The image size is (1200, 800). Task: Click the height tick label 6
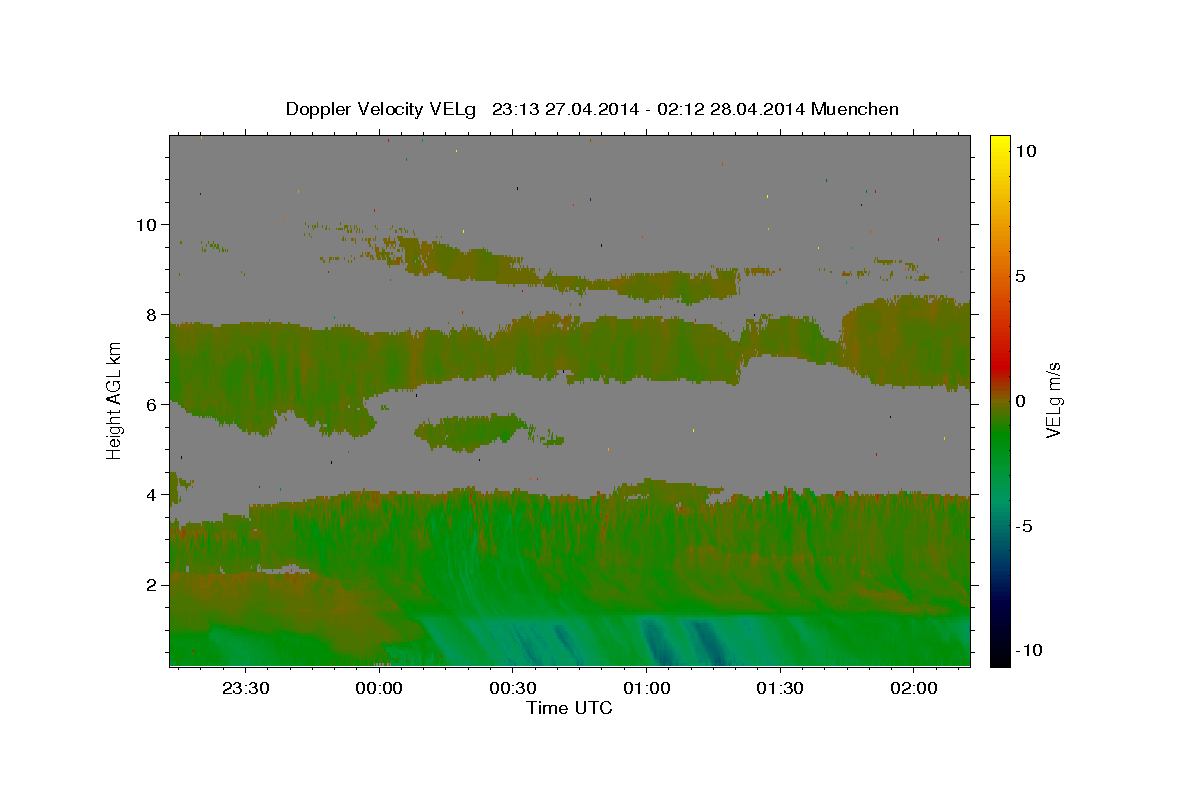[152, 404]
